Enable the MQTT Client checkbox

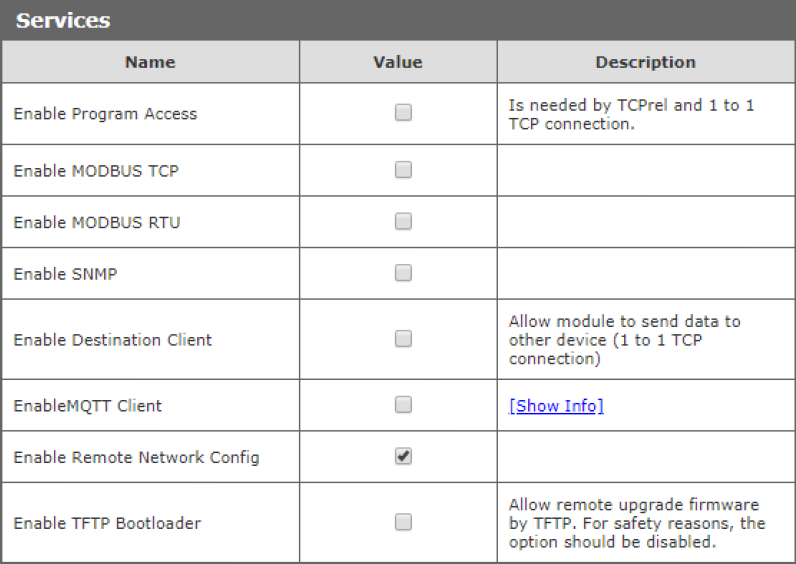403,405
